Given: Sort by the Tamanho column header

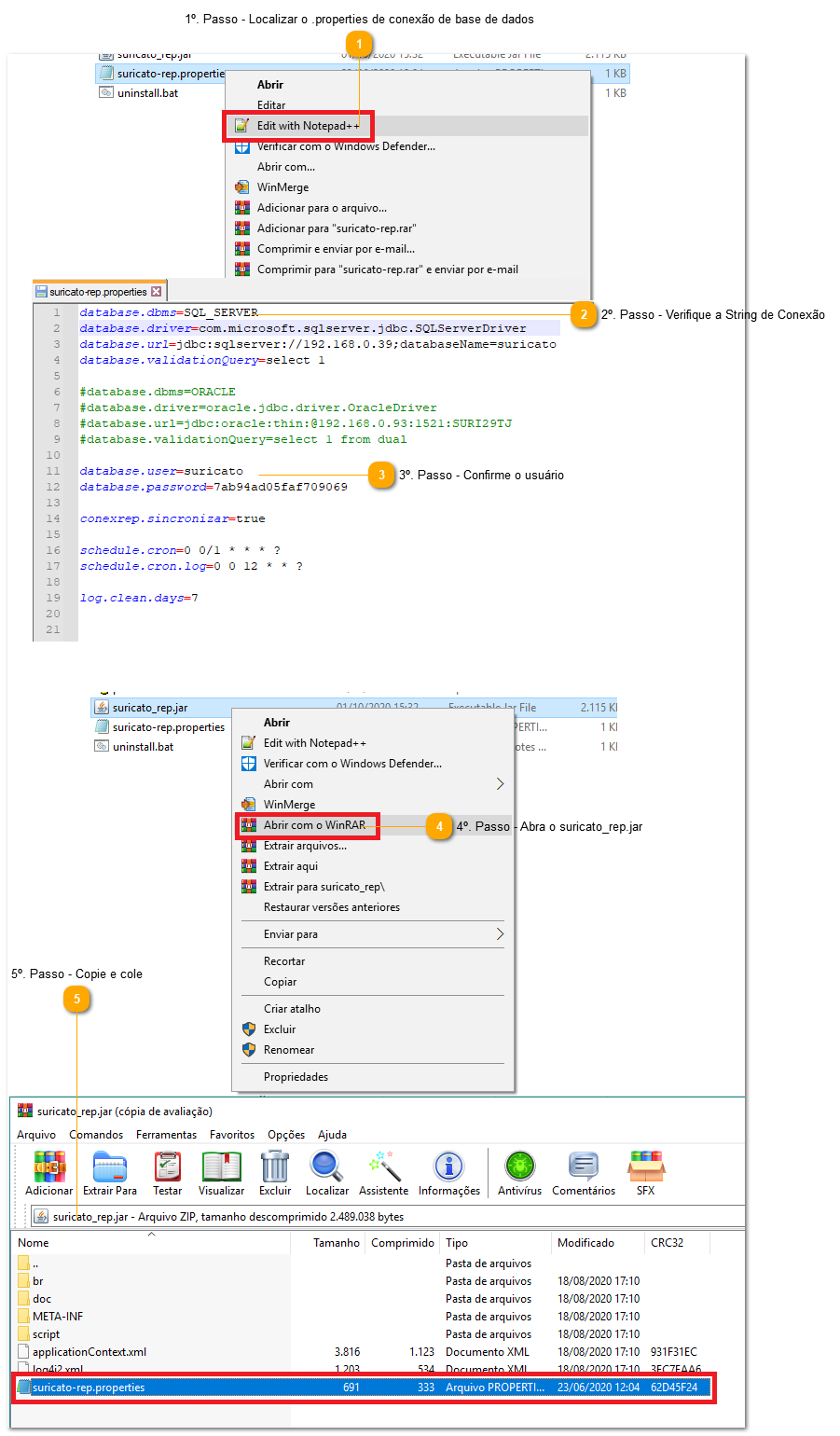Looking at the screenshot, I should click(x=337, y=1243).
